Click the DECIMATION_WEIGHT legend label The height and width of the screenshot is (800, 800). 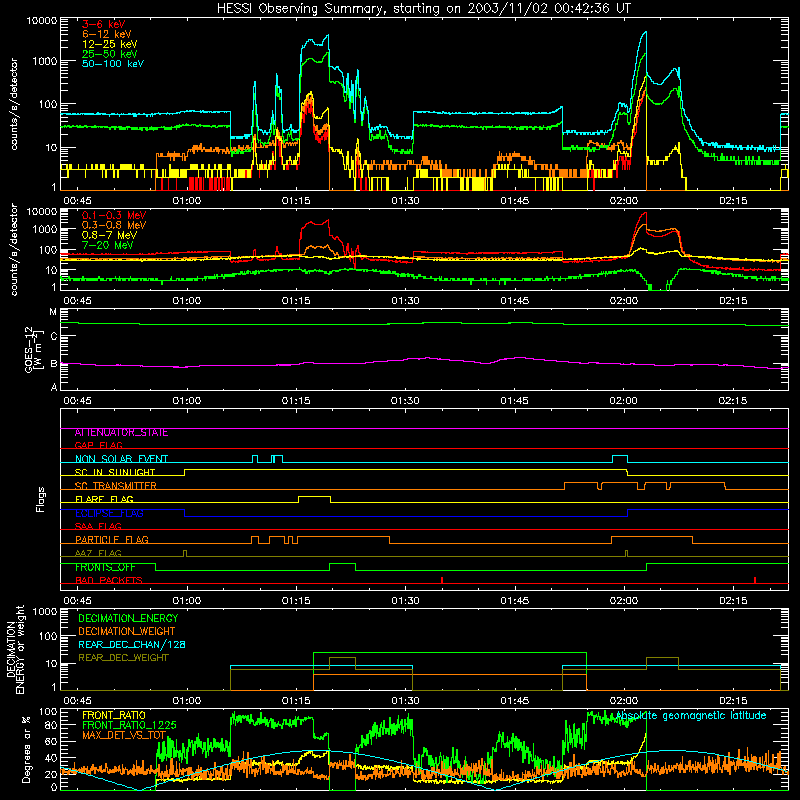tap(127, 631)
